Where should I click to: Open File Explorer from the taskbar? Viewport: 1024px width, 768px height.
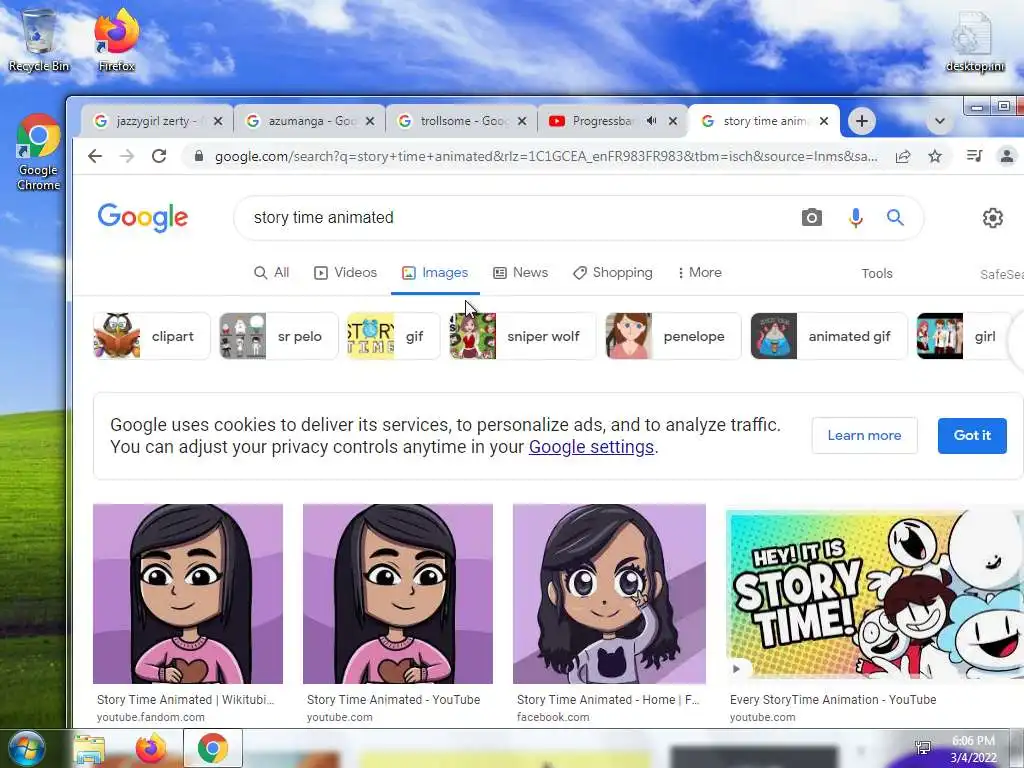[x=89, y=749]
